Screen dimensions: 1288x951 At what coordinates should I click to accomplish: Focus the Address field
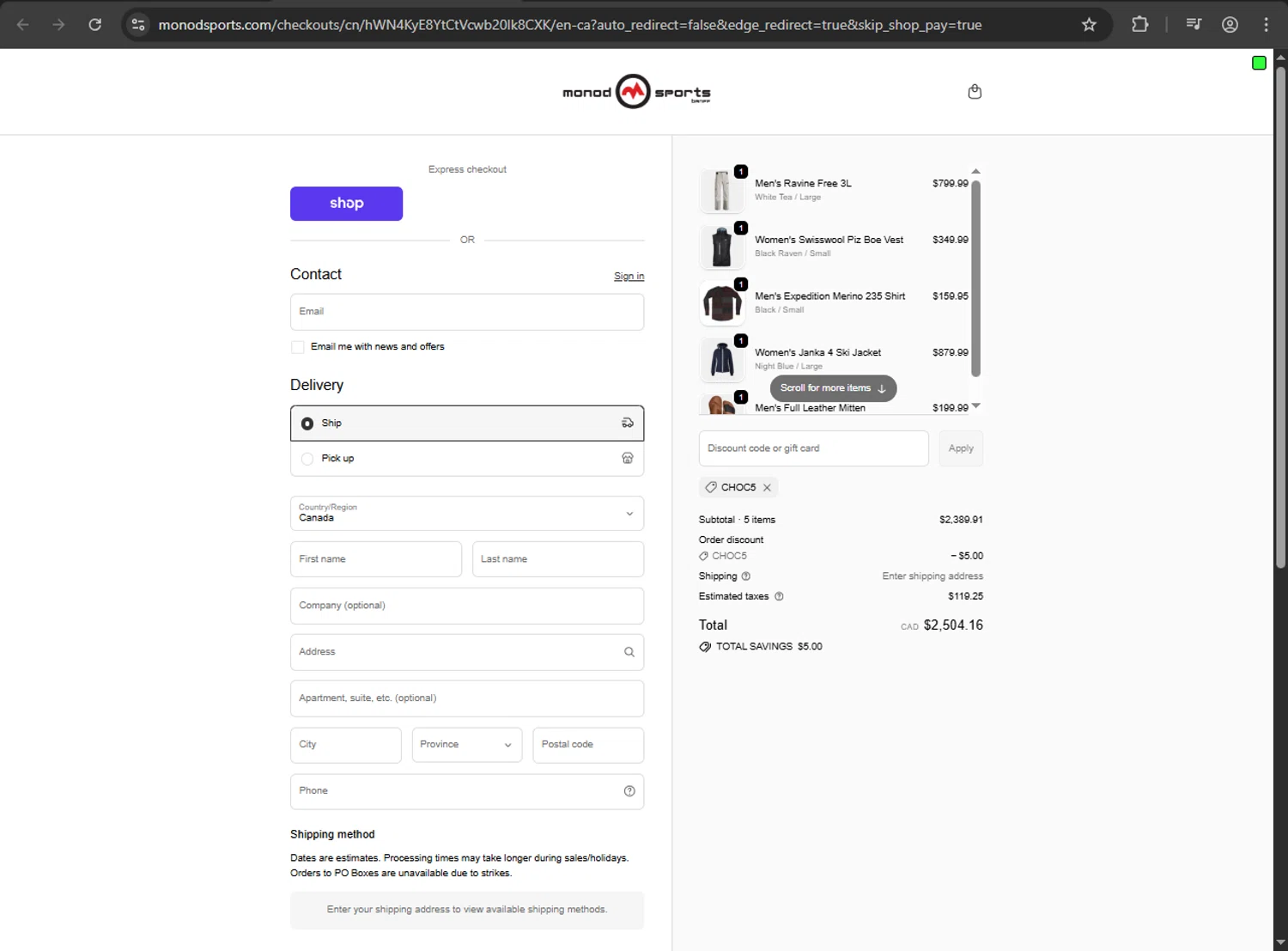467,652
